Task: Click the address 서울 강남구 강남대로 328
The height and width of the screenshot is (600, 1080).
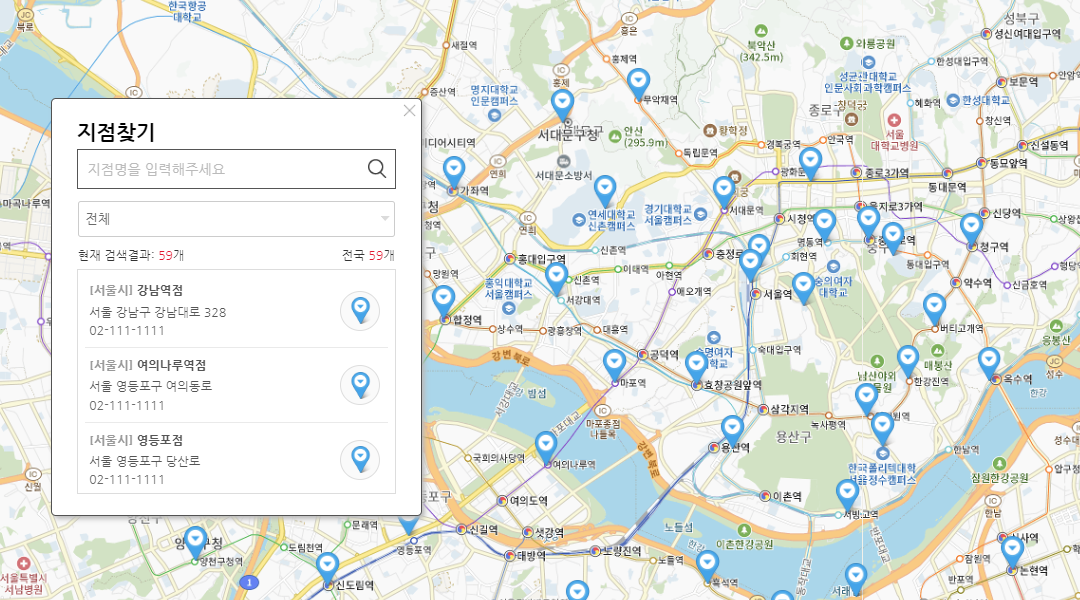Action: (158, 312)
